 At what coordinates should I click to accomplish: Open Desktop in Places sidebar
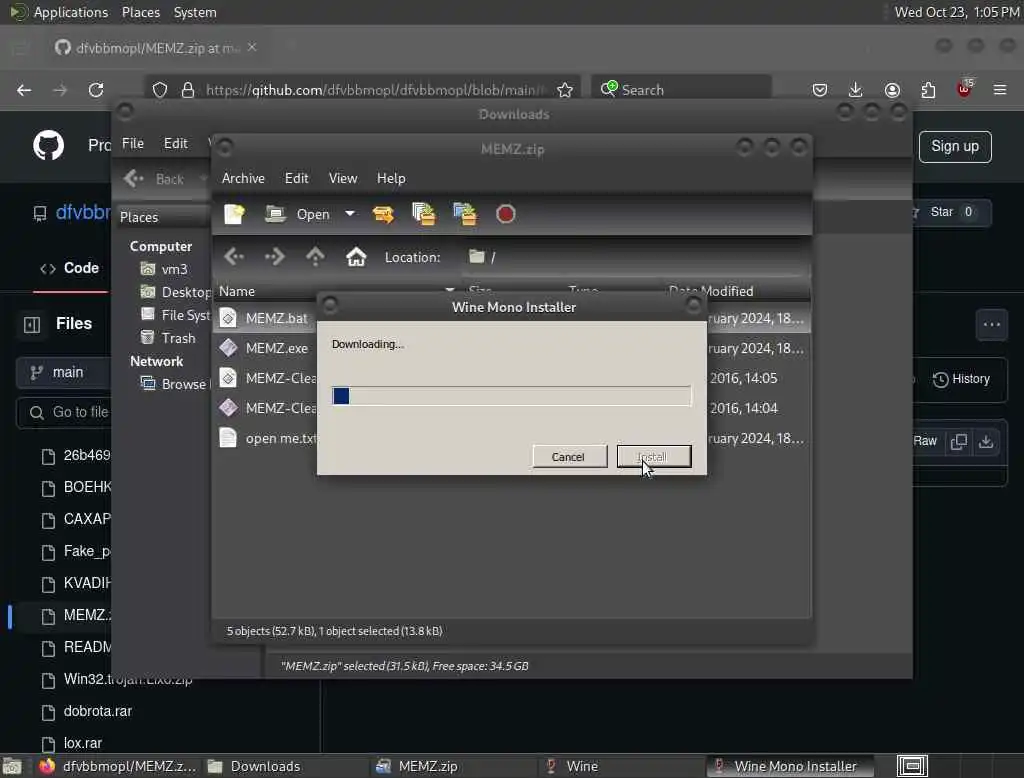176,292
